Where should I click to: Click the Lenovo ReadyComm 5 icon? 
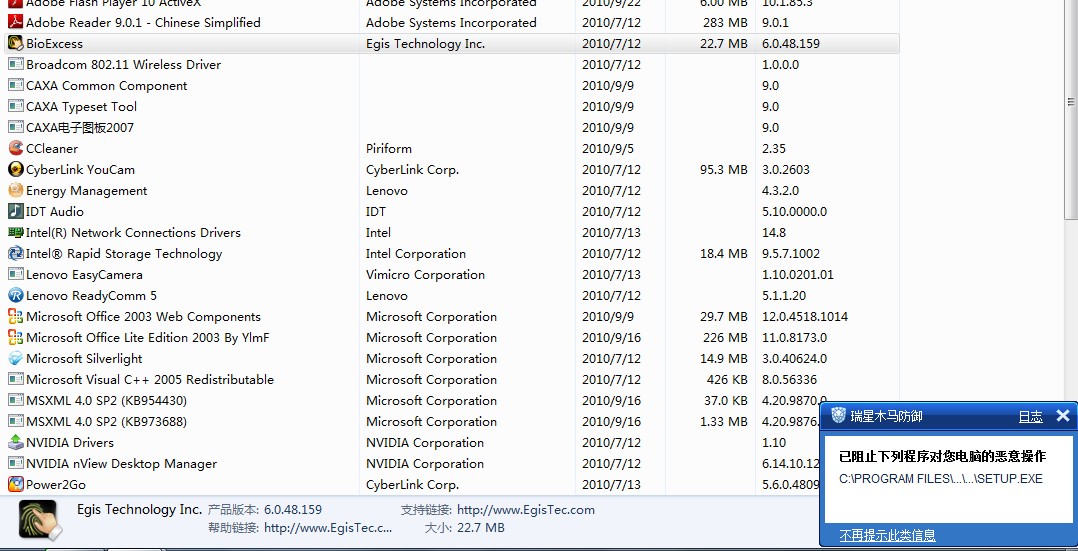point(16,295)
